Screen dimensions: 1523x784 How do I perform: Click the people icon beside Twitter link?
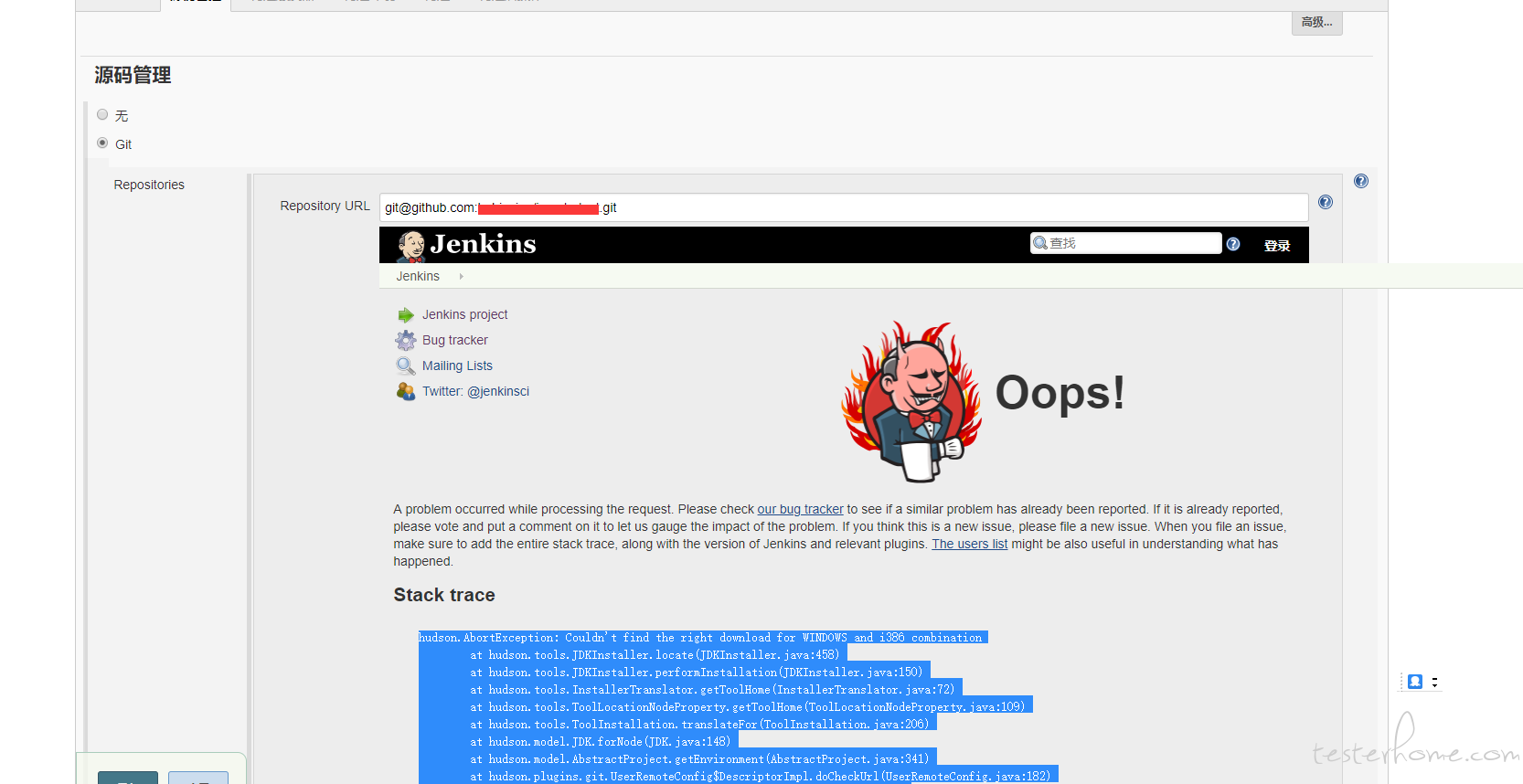[x=406, y=392]
